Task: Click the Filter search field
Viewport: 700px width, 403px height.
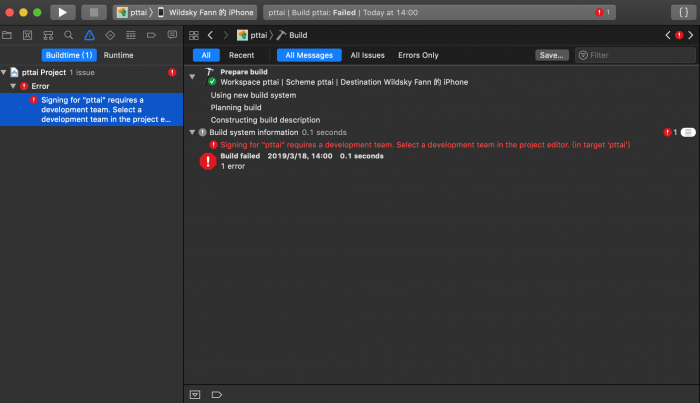Action: pos(635,55)
